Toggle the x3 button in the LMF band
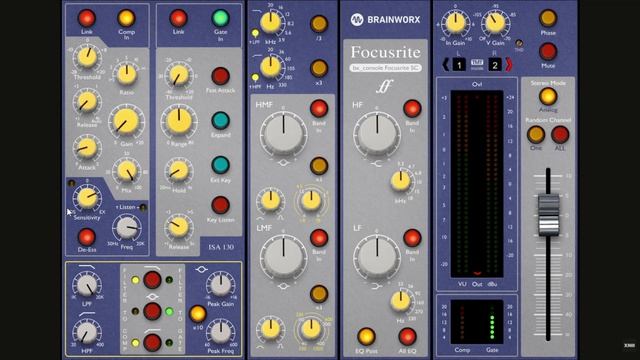Screen dimensions: 640x360 [319, 294]
